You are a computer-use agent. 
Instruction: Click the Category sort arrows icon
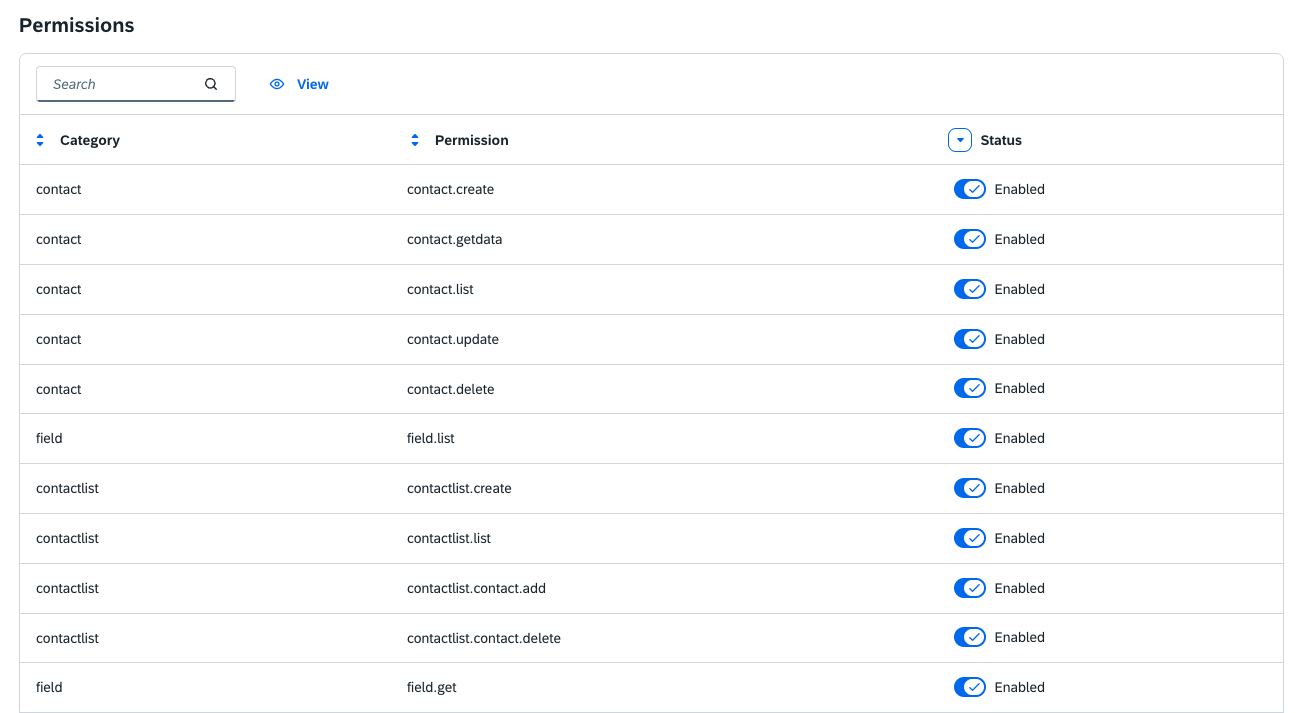(40, 141)
